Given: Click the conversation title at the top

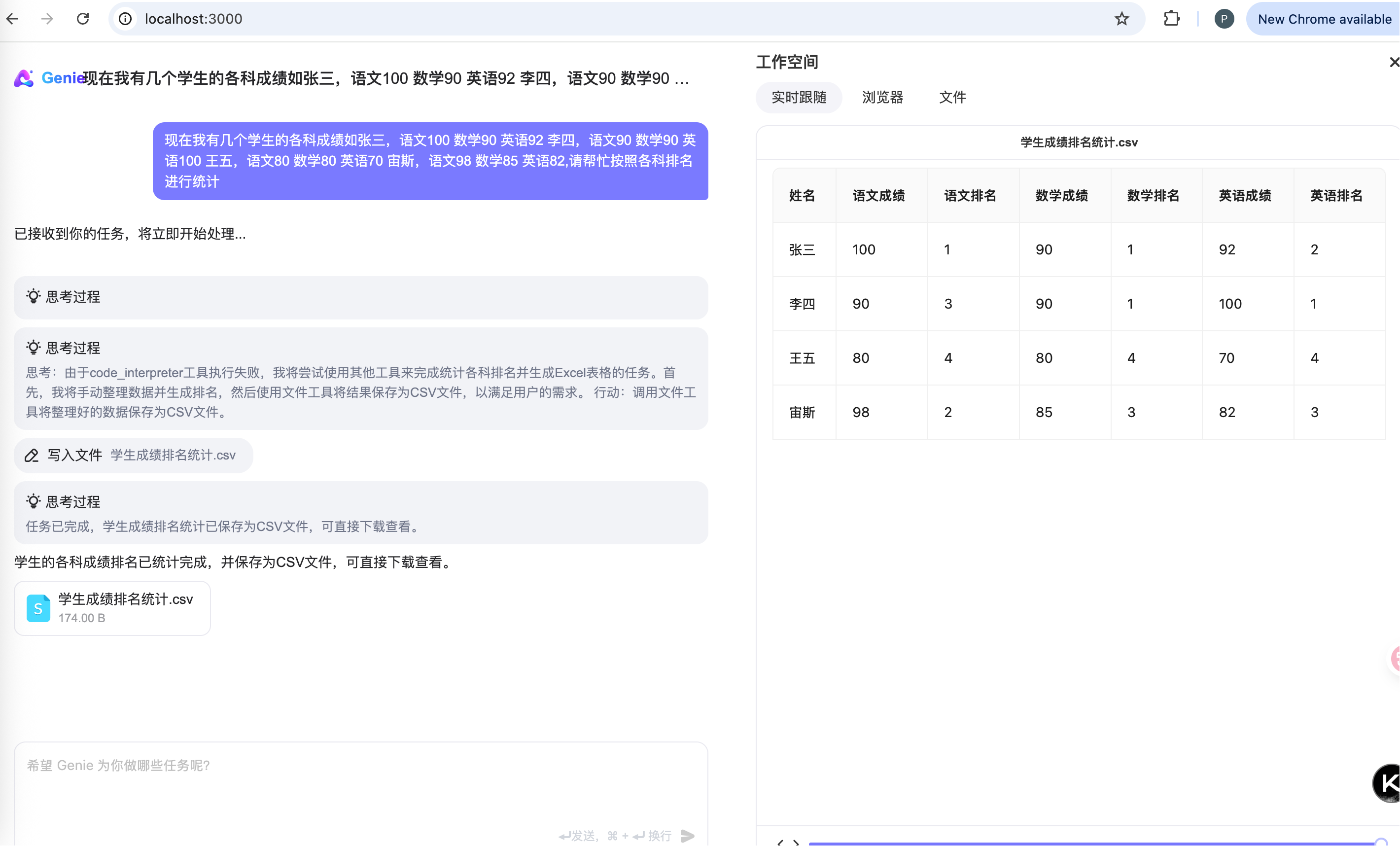Looking at the screenshot, I should pos(386,78).
